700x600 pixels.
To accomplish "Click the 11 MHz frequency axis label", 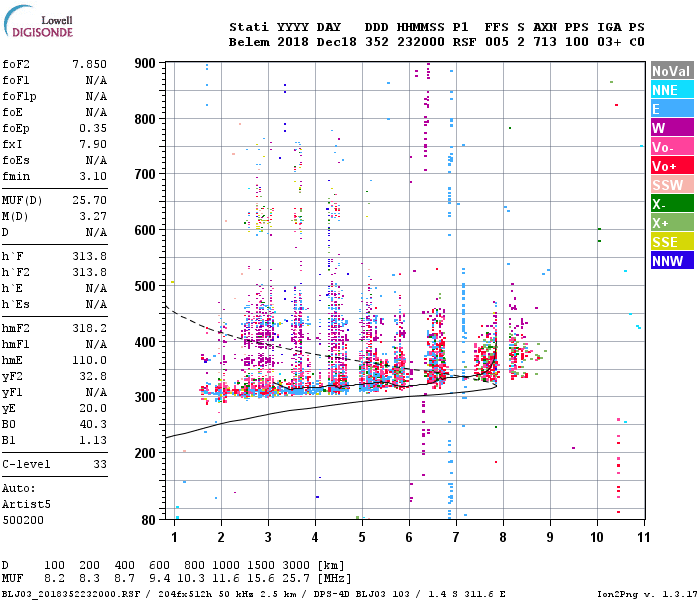I will point(643,537).
